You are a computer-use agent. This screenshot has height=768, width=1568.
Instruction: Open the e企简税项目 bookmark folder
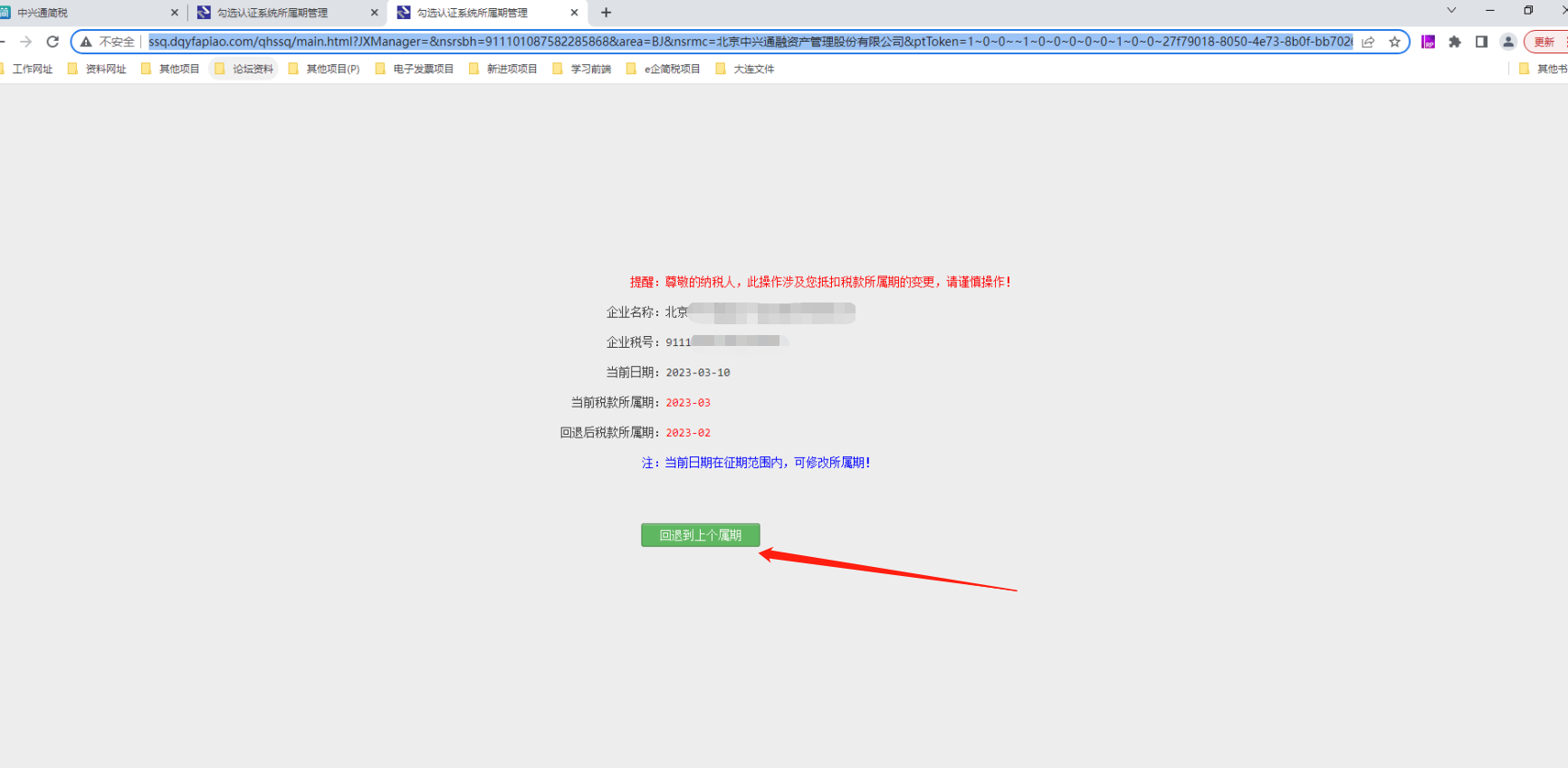(664, 69)
